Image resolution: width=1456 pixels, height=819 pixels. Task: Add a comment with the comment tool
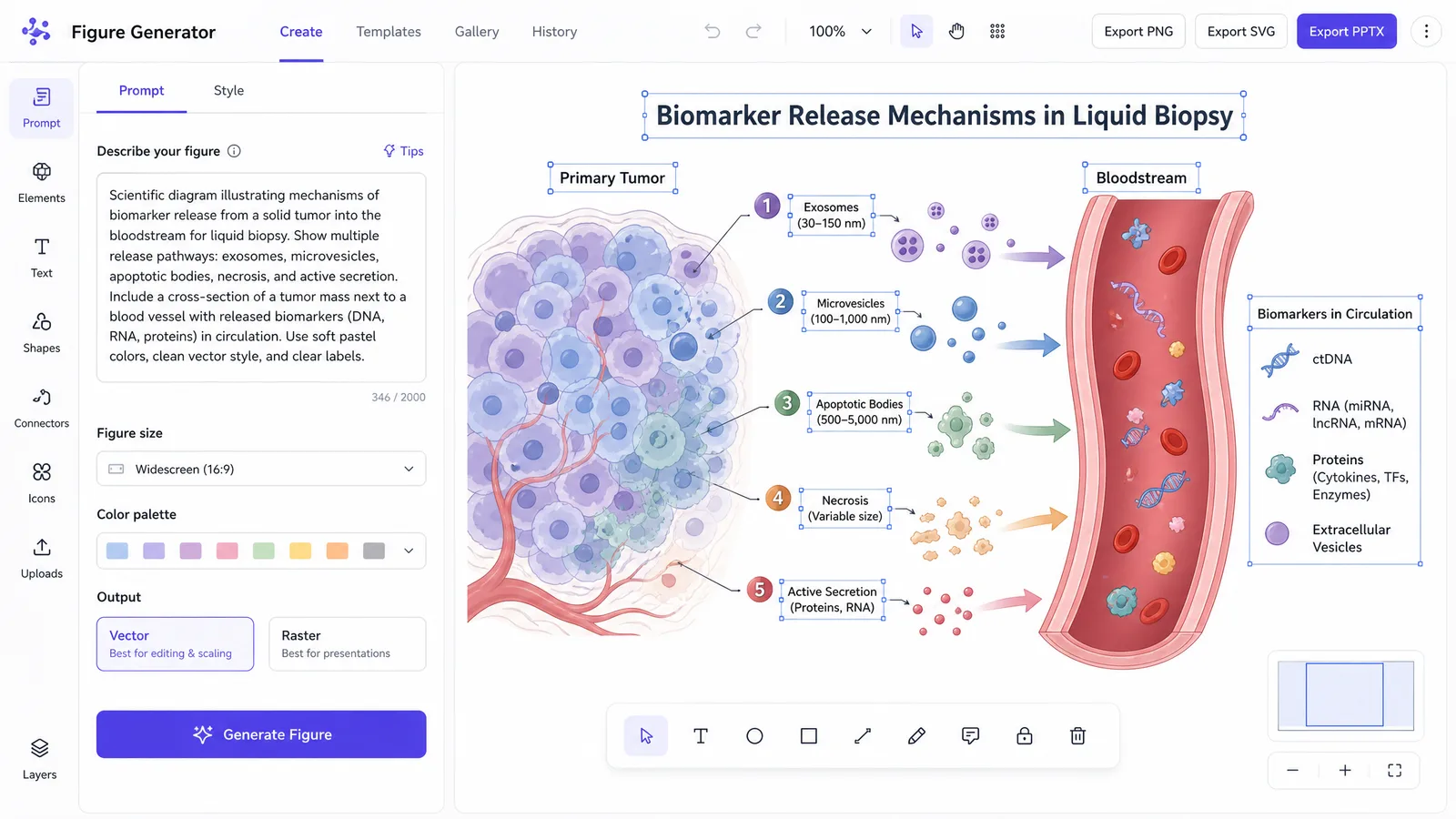[x=970, y=736]
